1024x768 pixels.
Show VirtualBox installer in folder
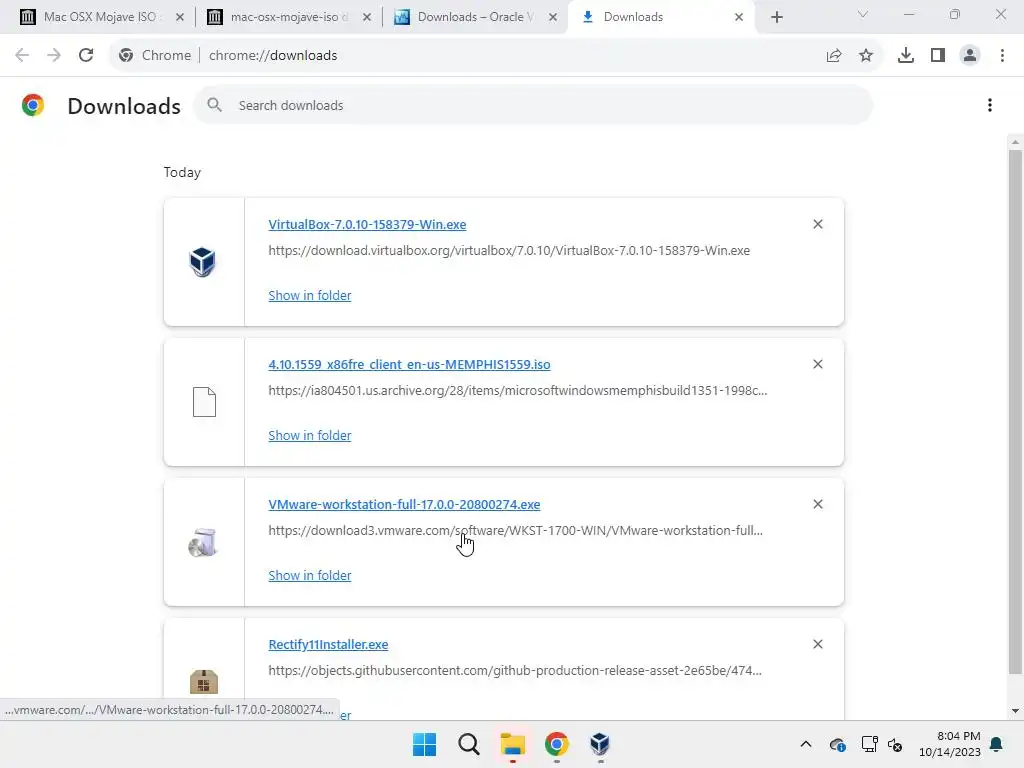click(x=310, y=295)
